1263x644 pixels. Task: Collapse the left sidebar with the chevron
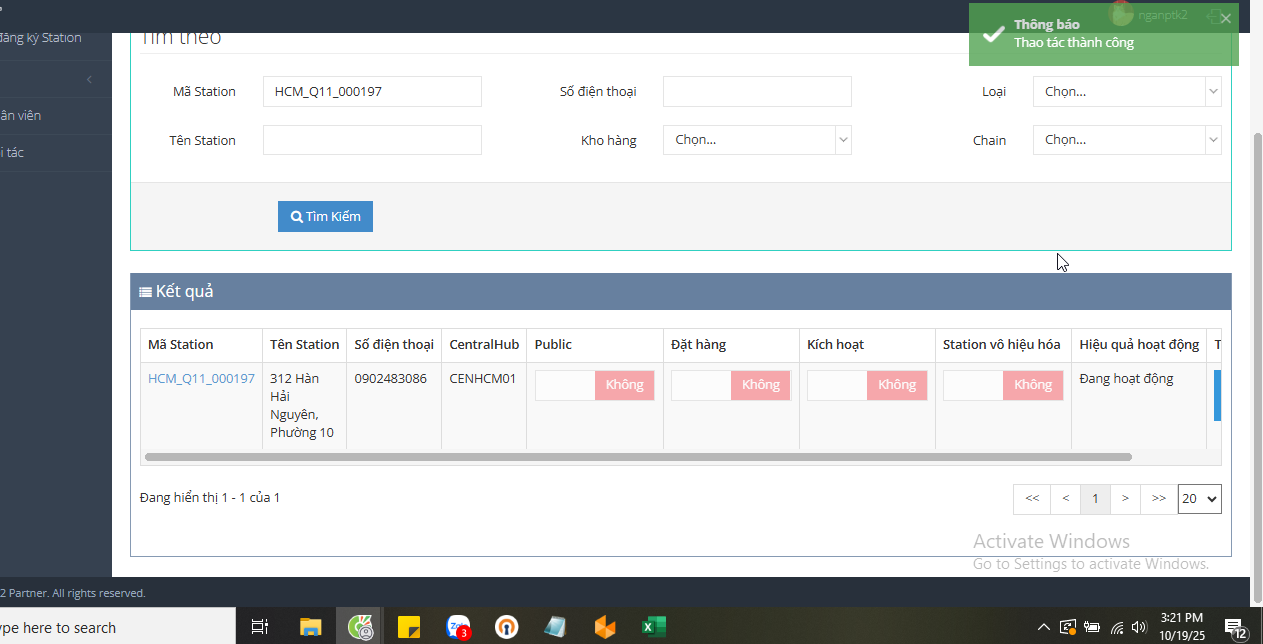point(89,79)
